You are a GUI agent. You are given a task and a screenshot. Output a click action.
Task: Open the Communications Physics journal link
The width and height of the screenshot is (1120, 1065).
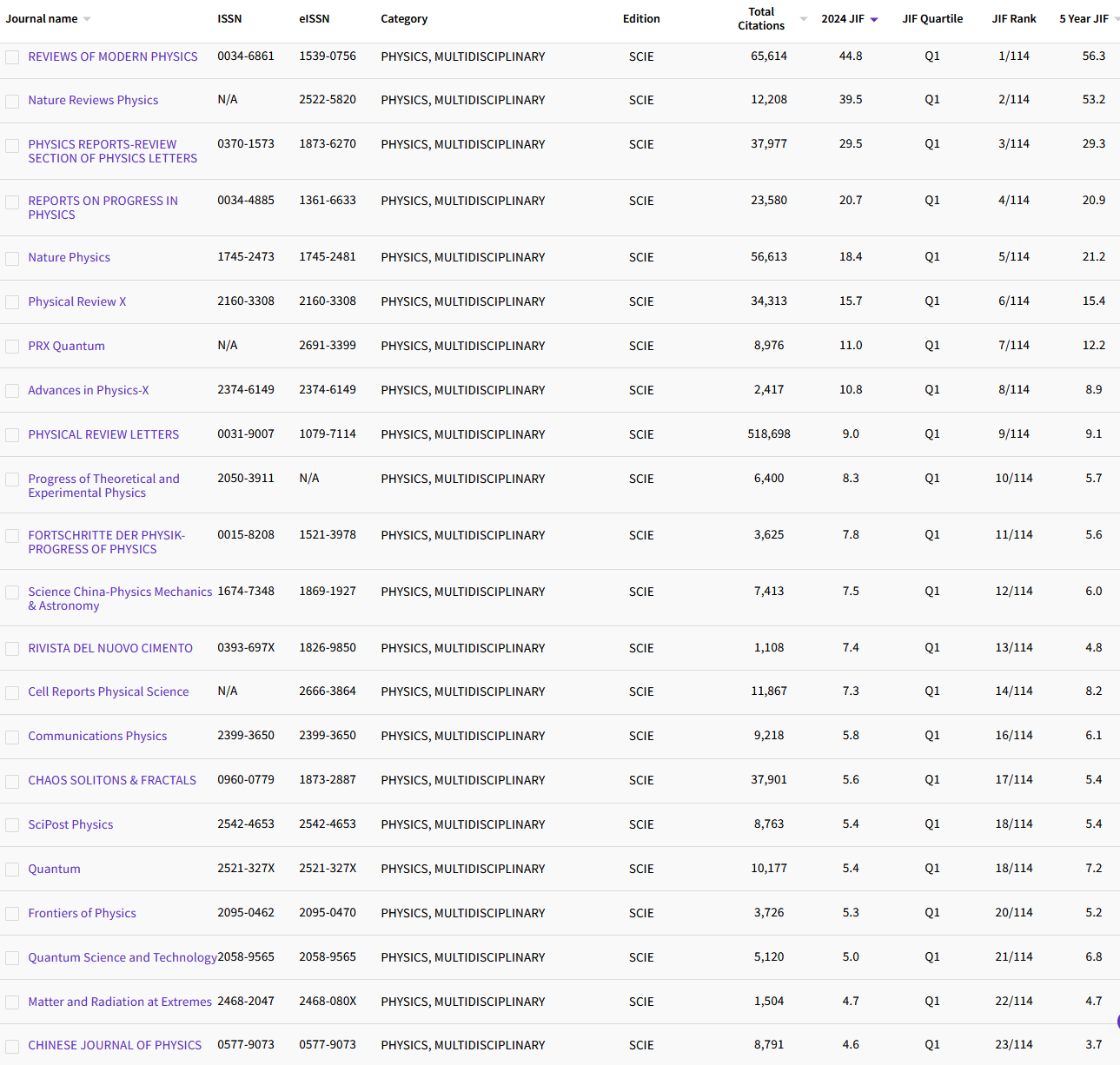[97, 736]
